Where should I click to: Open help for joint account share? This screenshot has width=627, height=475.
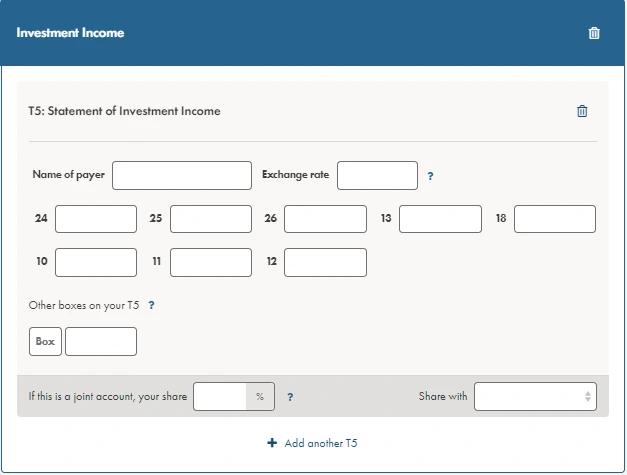pyautogui.click(x=290, y=397)
